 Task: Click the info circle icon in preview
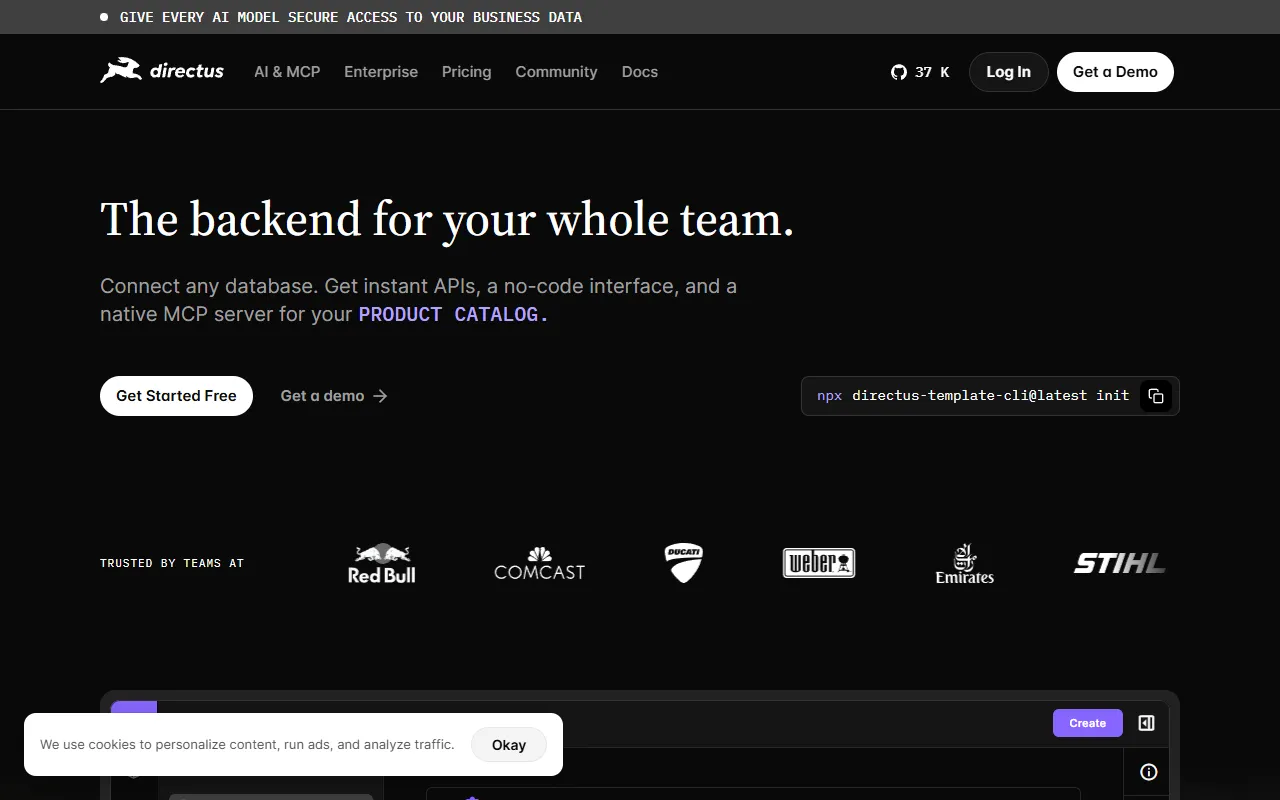(1148, 771)
